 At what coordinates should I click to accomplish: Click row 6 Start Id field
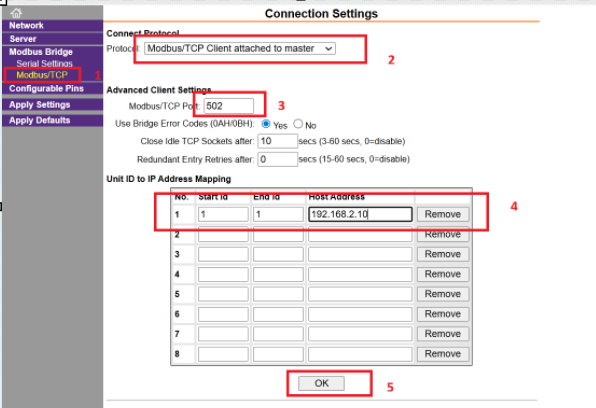pyautogui.click(x=223, y=314)
